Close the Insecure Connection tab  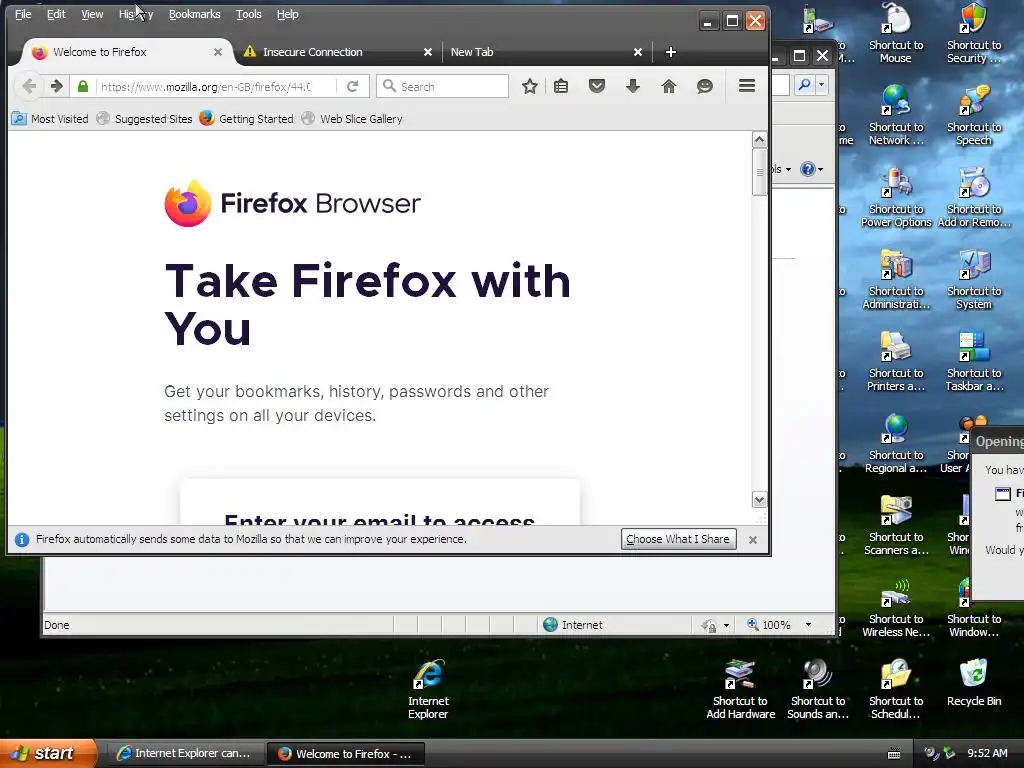428,52
